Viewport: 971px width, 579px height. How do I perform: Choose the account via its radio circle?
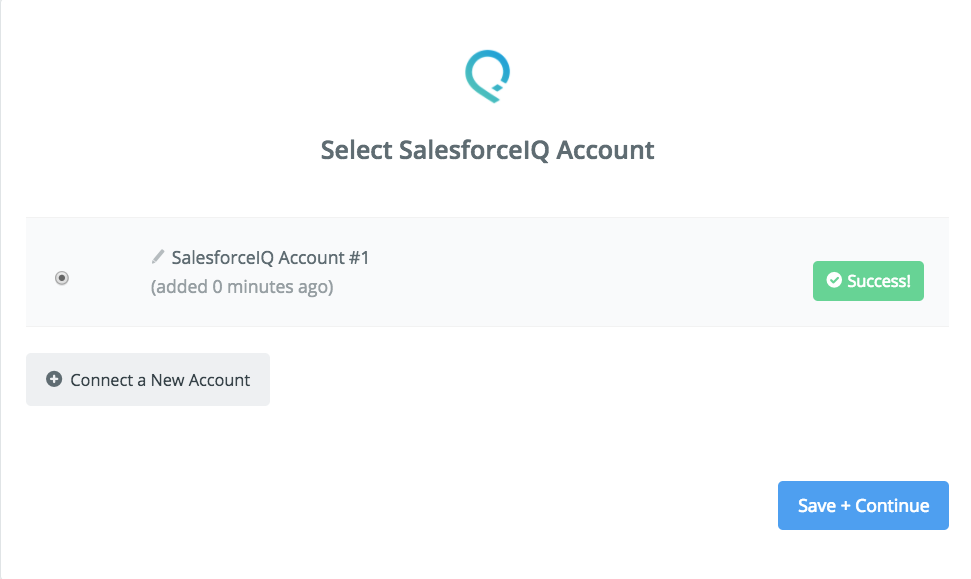click(x=61, y=278)
